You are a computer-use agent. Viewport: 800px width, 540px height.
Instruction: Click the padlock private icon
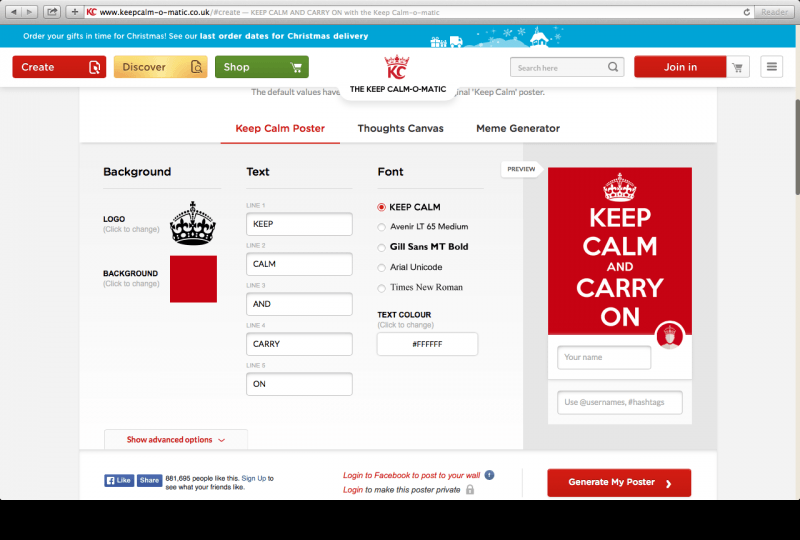pyautogui.click(x=470, y=489)
